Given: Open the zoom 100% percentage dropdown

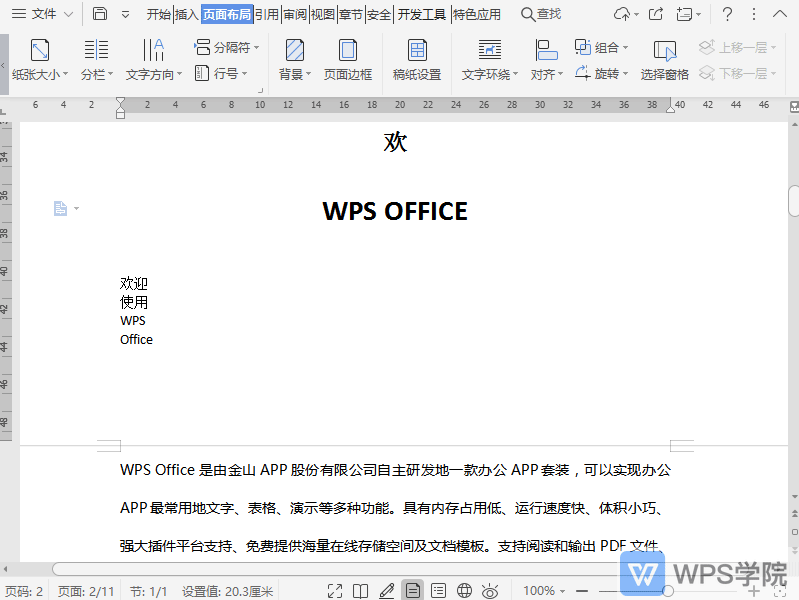Looking at the screenshot, I should pos(544,591).
